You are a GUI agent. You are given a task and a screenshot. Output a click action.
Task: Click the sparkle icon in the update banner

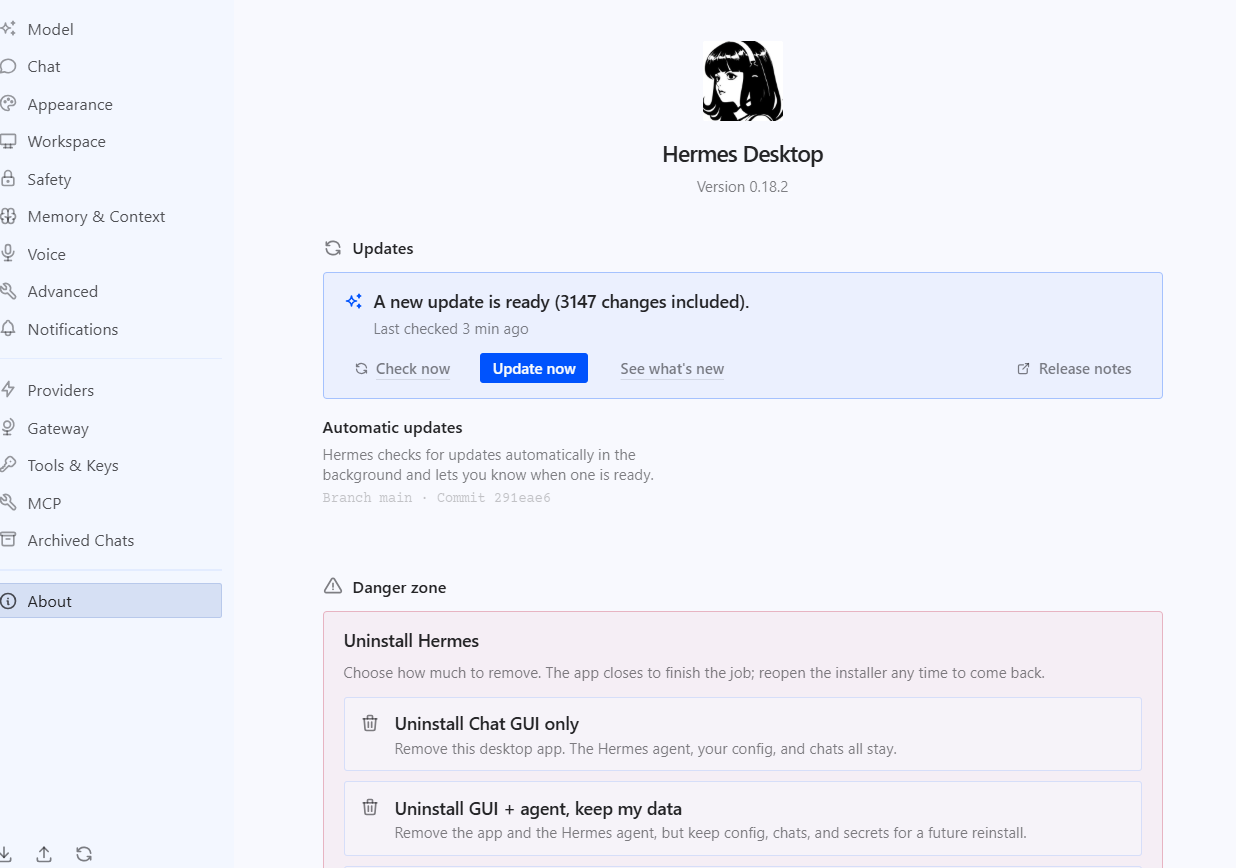pos(354,301)
